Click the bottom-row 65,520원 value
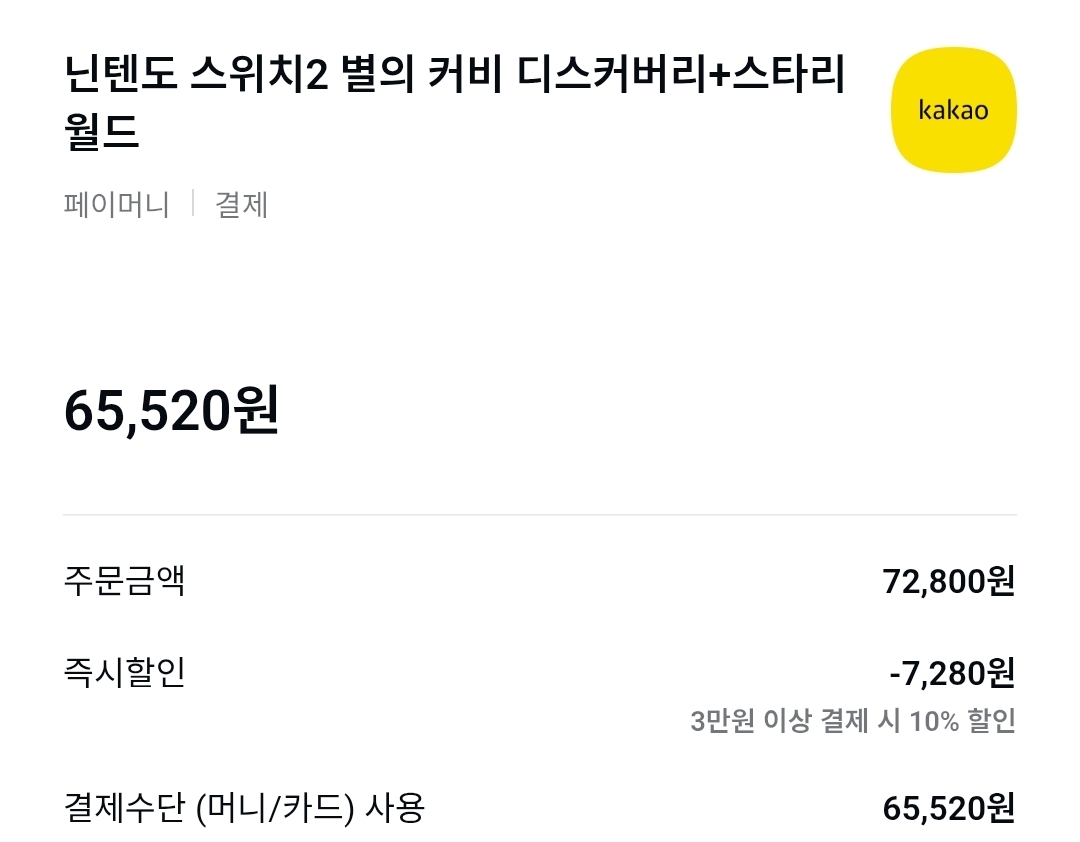This screenshot has height=842, width=1080. (948, 808)
